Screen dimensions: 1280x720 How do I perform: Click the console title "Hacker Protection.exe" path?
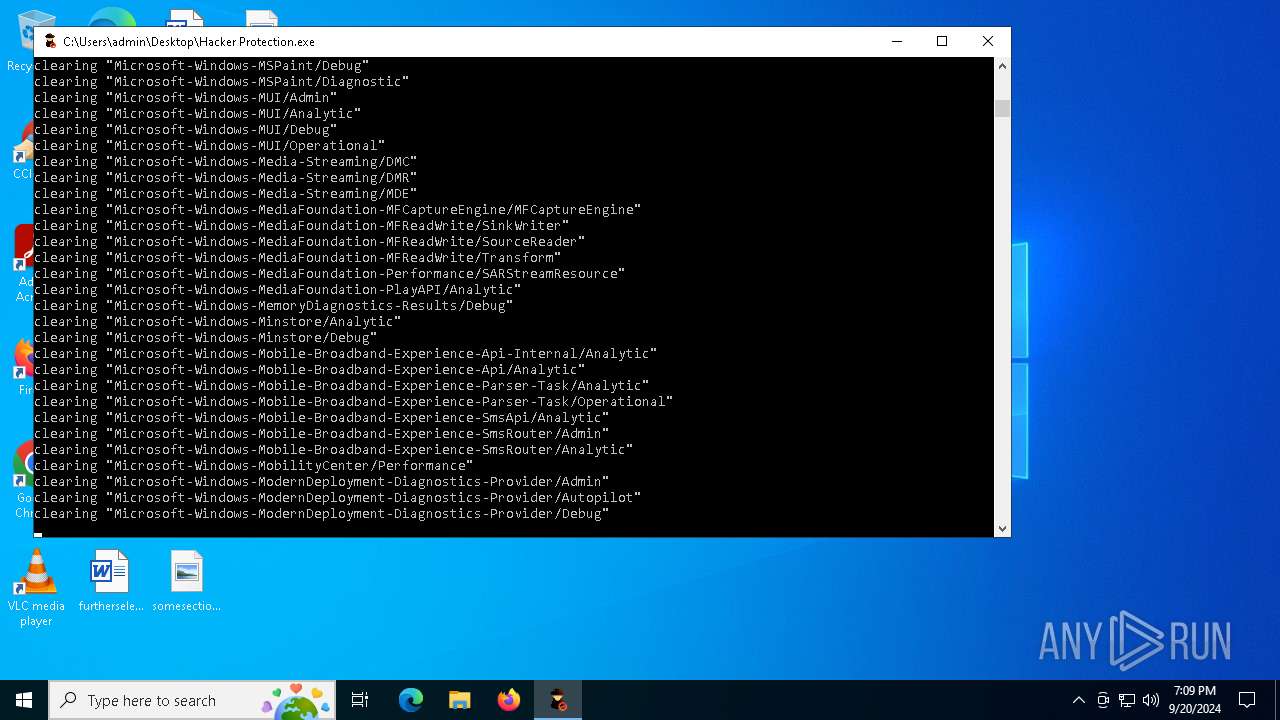point(189,42)
